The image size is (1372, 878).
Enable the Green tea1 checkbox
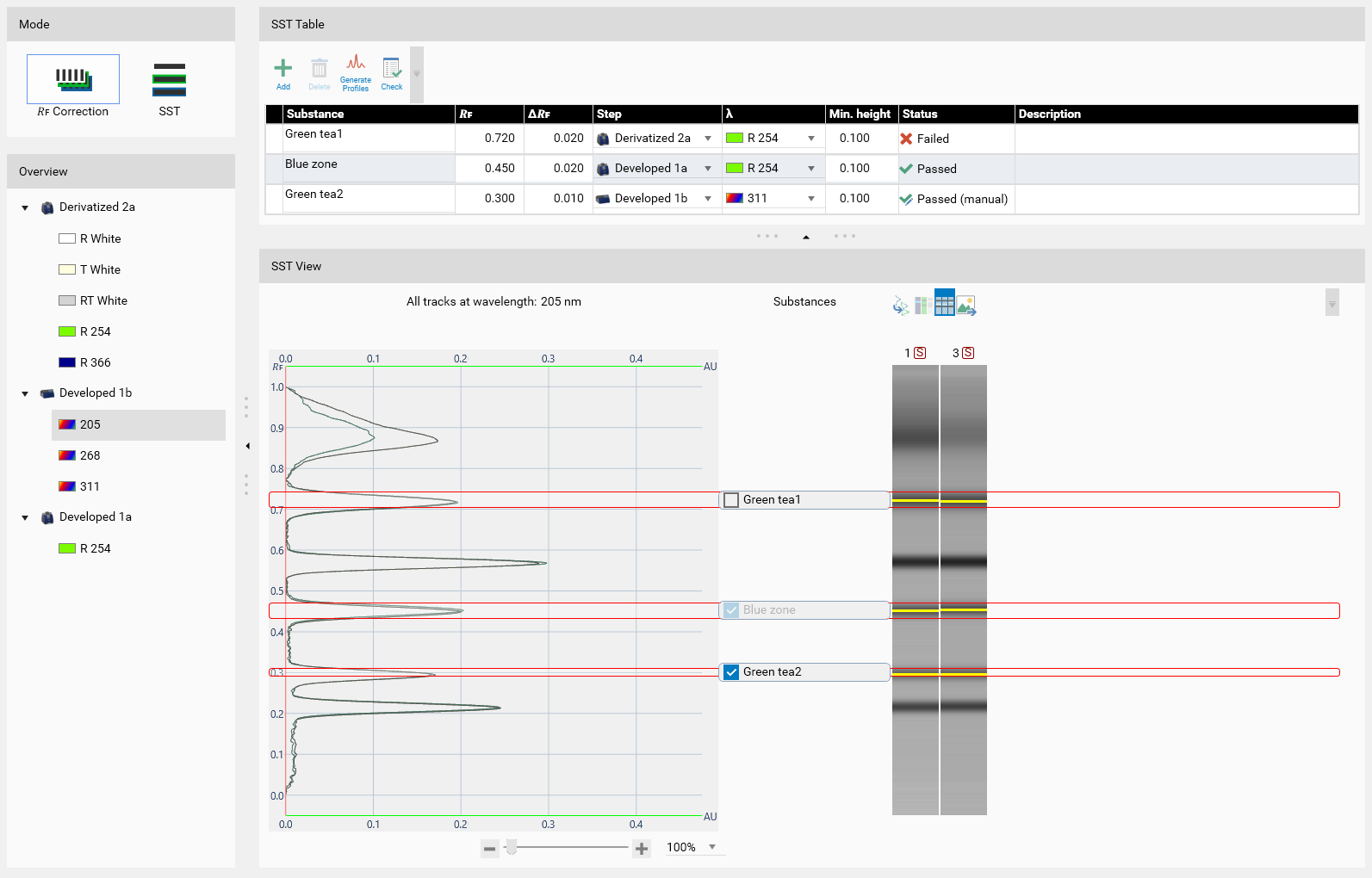731,500
